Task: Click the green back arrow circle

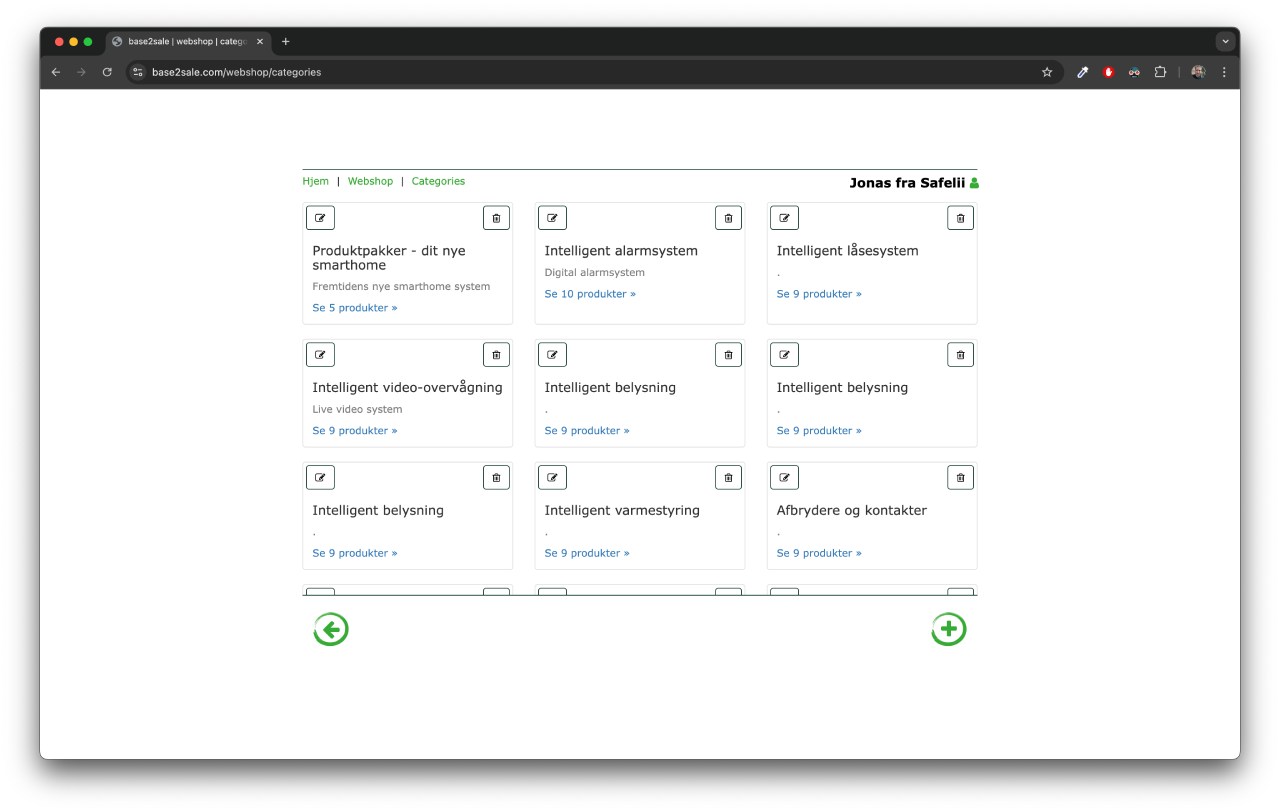Action: [x=331, y=630]
